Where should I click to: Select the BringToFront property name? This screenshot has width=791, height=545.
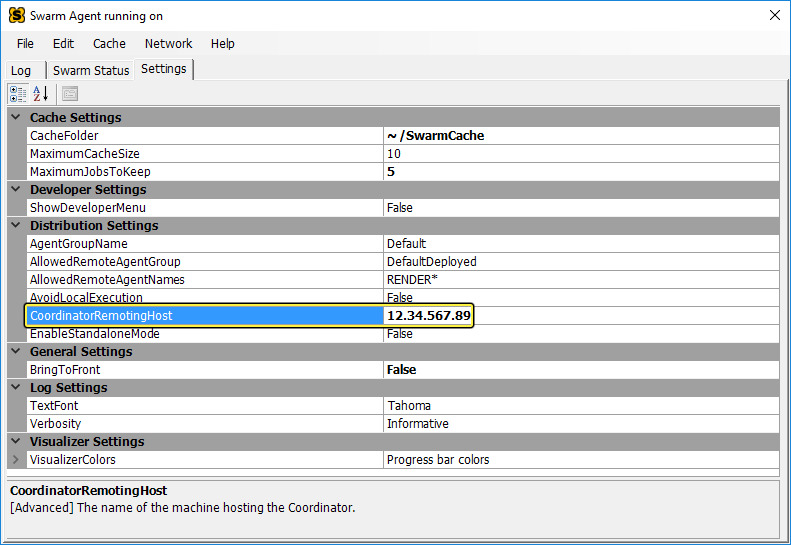[x=204, y=370]
